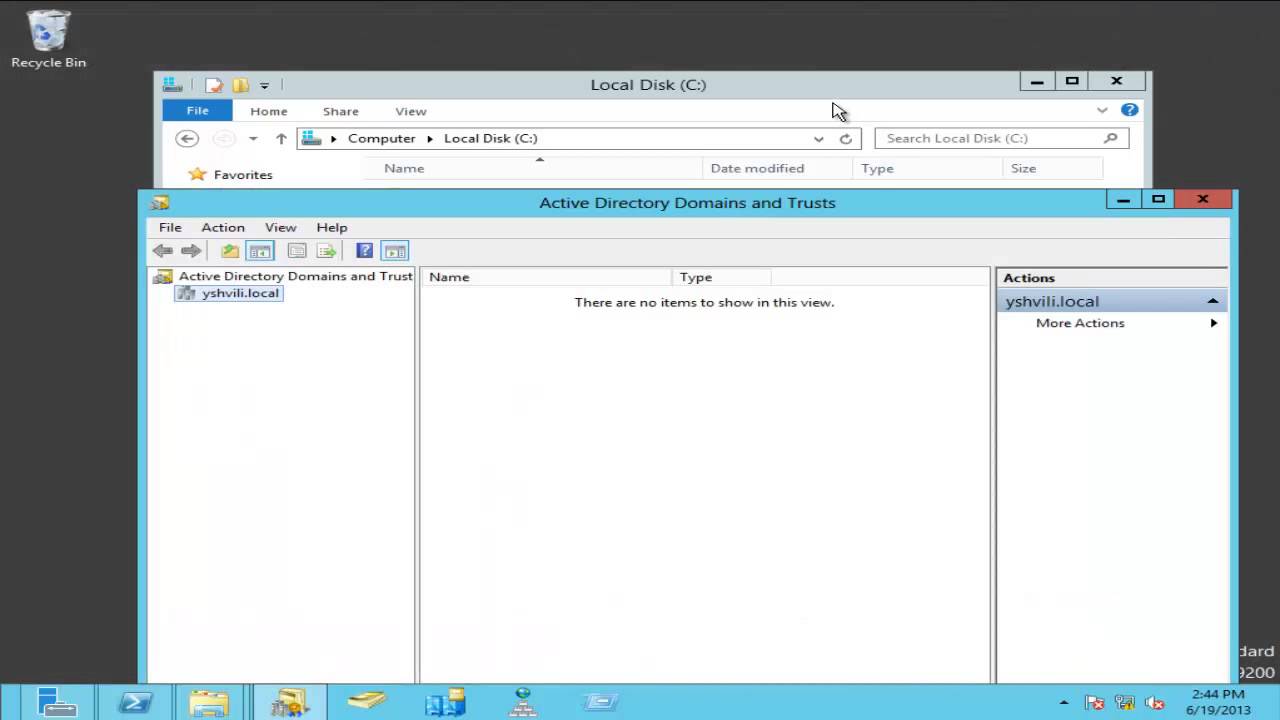Image resolution: width=1280 pixels, height=720 pixels.
Task: Click the muted speaker tray icon
Action: 1154,703
